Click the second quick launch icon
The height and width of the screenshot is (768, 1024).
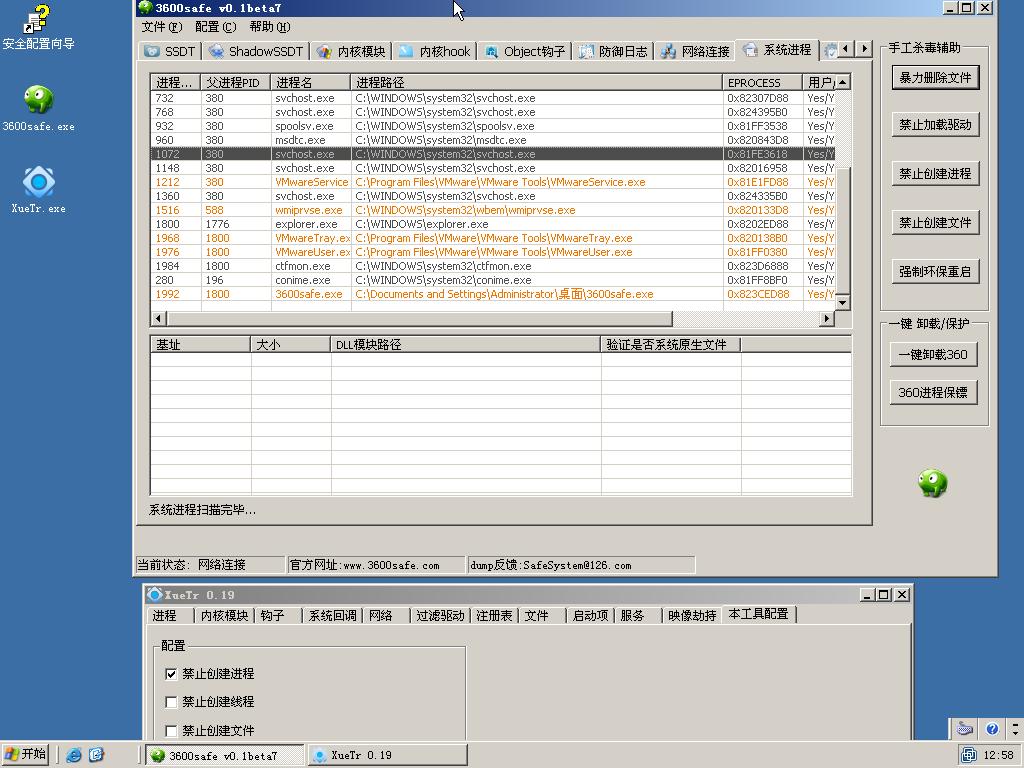click(96, 754)
